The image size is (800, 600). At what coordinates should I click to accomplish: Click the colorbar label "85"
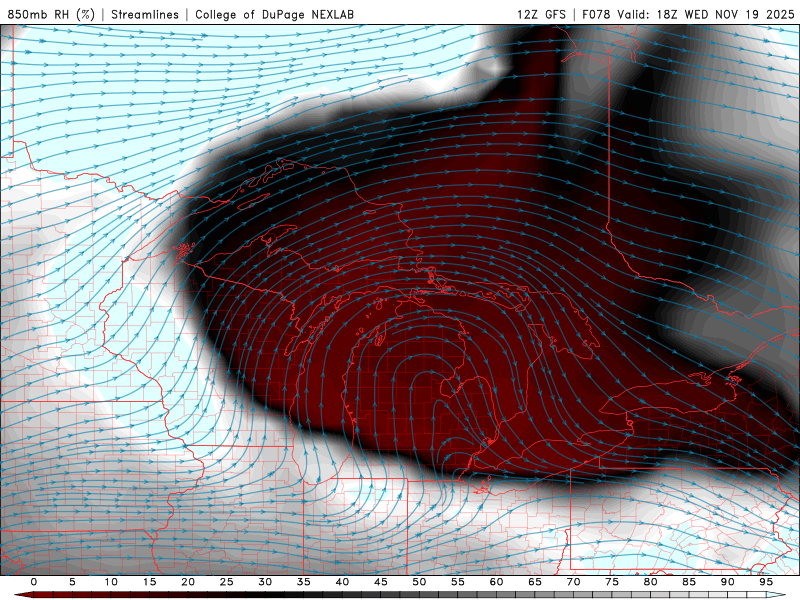689,582
